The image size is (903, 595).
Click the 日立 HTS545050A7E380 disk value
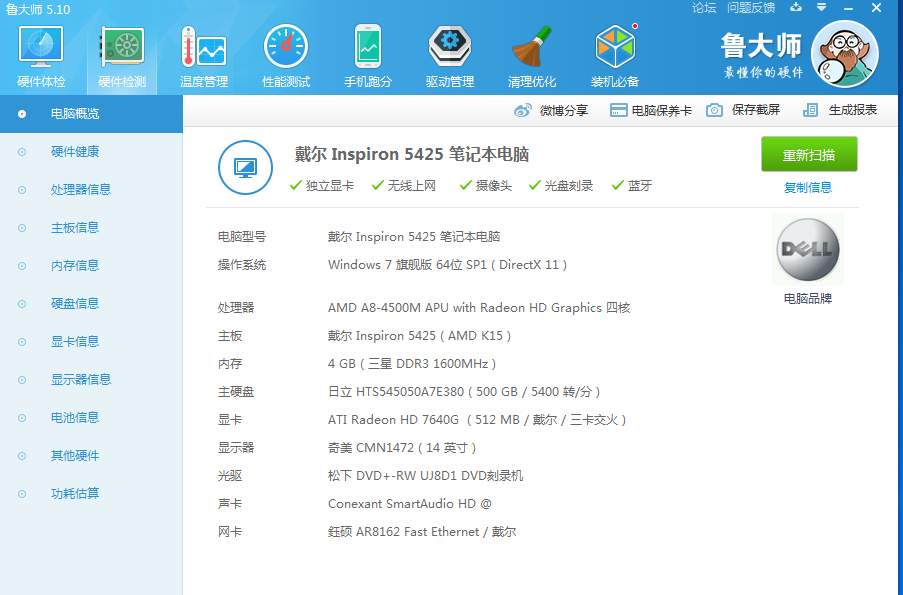point(464,392)
